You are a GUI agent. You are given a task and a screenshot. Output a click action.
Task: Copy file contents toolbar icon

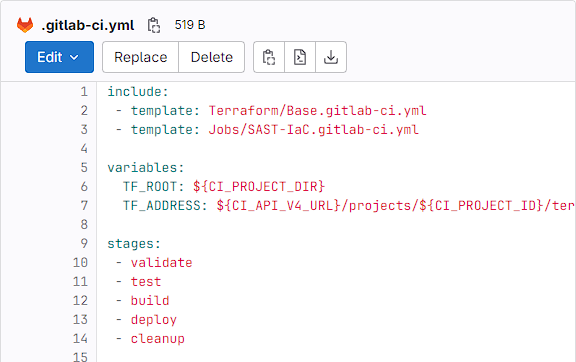pyautogui.click(x=269, y=57)
